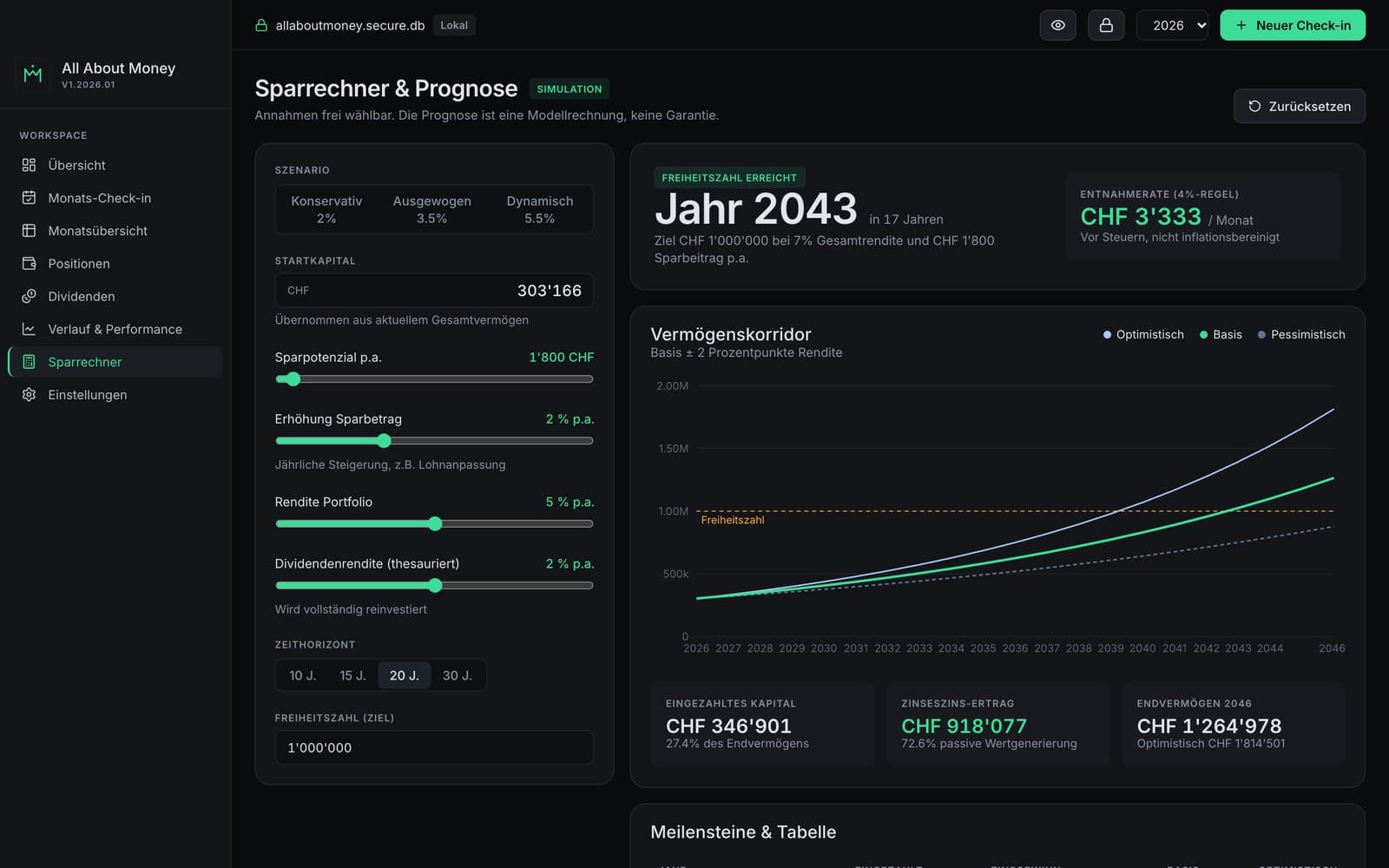Click the Freiheitszahl erreicht badge
The width and height of the screenshot is (1389, 868).
(x=729, y=178)
